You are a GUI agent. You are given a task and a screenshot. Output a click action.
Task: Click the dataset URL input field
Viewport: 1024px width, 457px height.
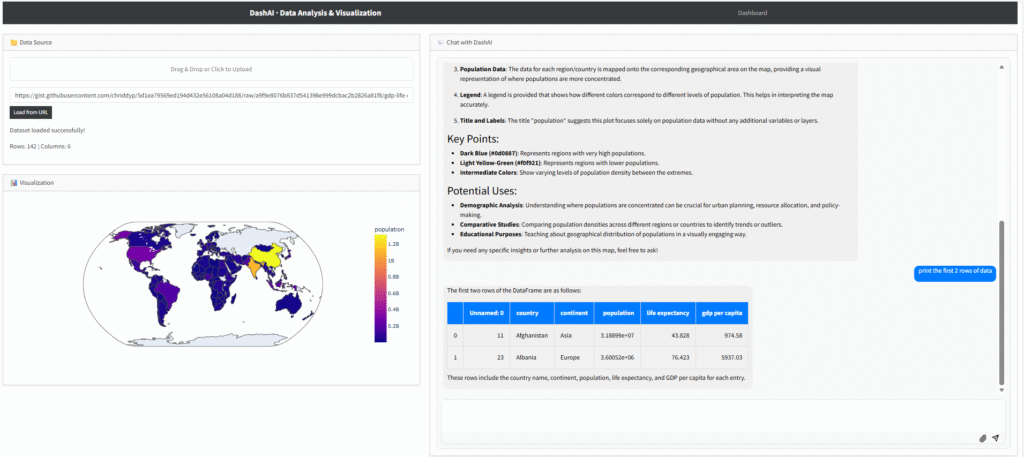pyautogui.click(x=211, y=96)
